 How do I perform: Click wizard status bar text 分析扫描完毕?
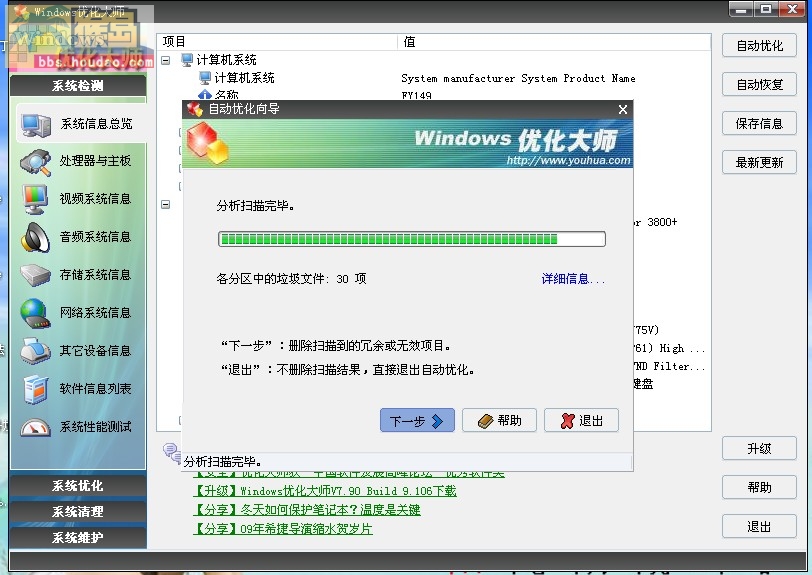tap(223, 462)
